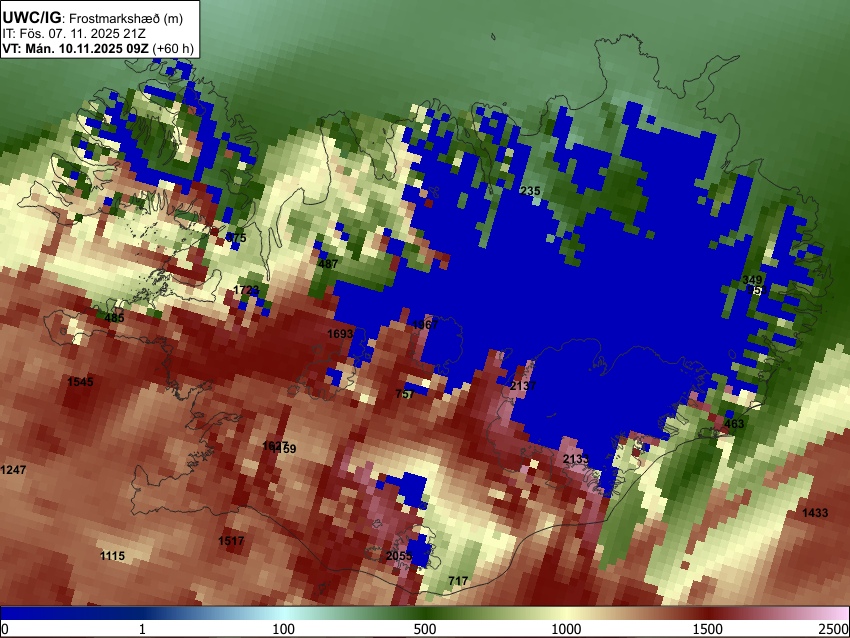The height and width of the screenshot is (638, 850).
Task: Click the map value 757
Action: 405,394
